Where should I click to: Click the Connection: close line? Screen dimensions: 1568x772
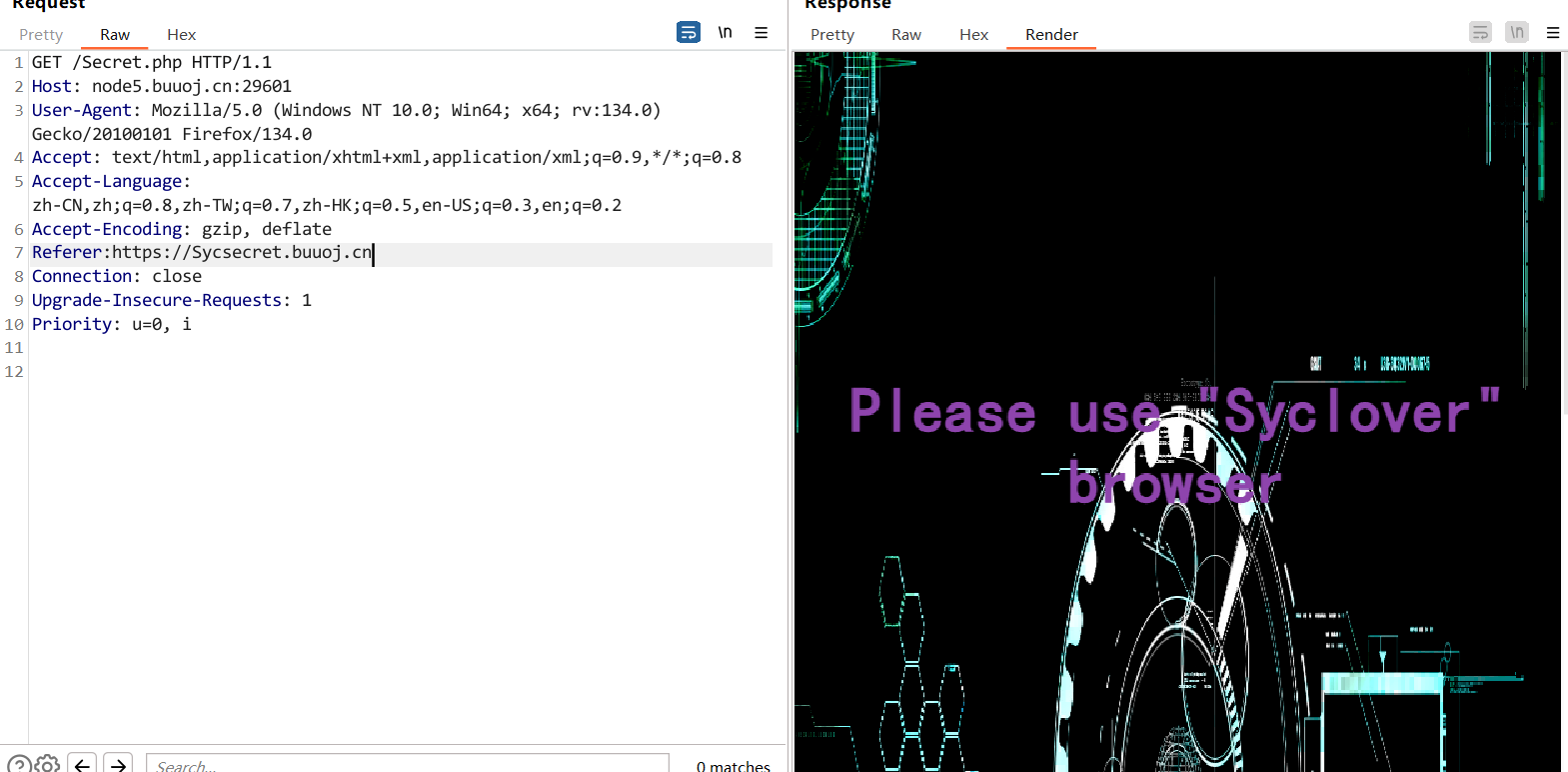click(117, 276)
